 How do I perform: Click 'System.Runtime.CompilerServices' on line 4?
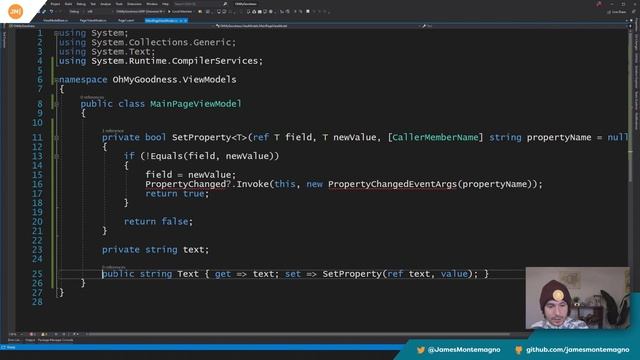175,61
